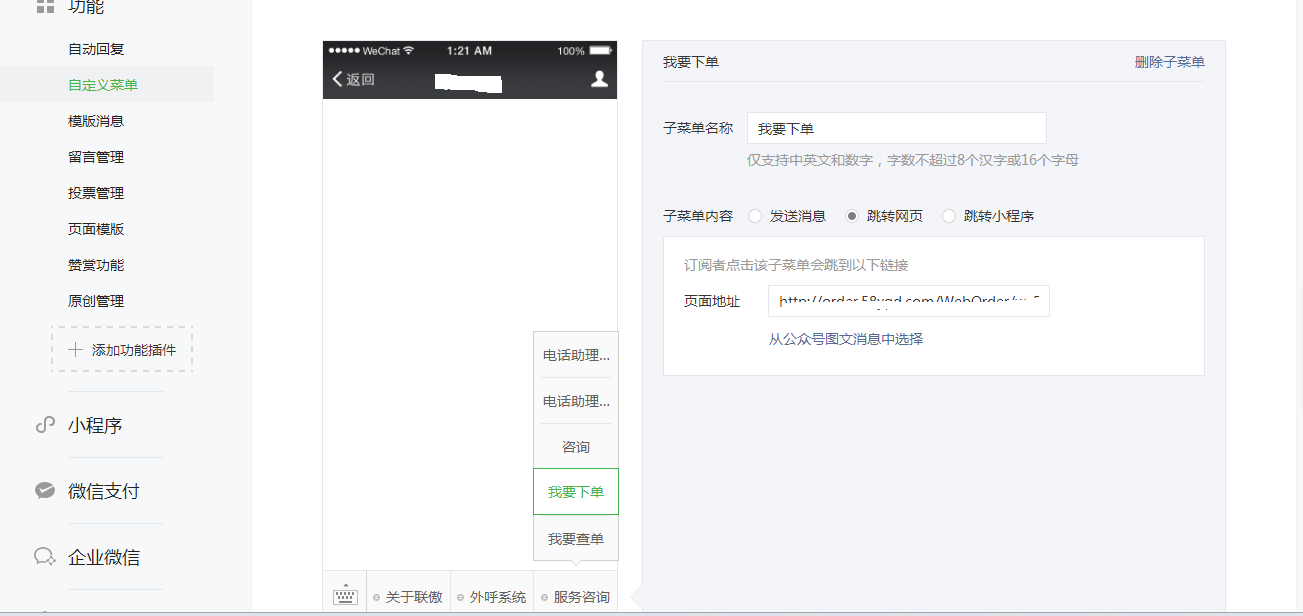This screenshot has height=616, width=1303.
Task: Click the 子菜单名称 input field
Action: tap(897, 129)
